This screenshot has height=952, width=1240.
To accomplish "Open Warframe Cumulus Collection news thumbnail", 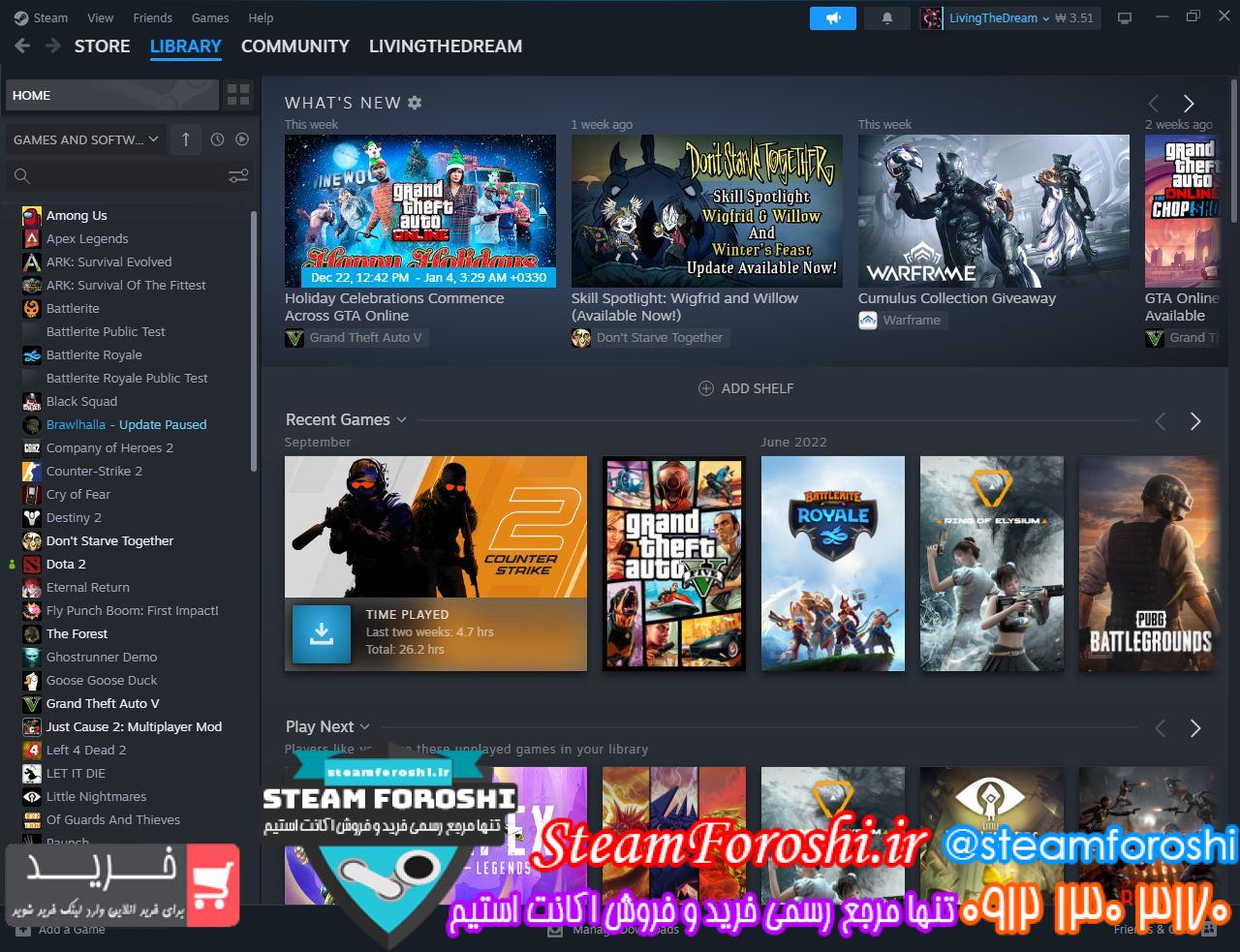I will [x=993, y=210].
